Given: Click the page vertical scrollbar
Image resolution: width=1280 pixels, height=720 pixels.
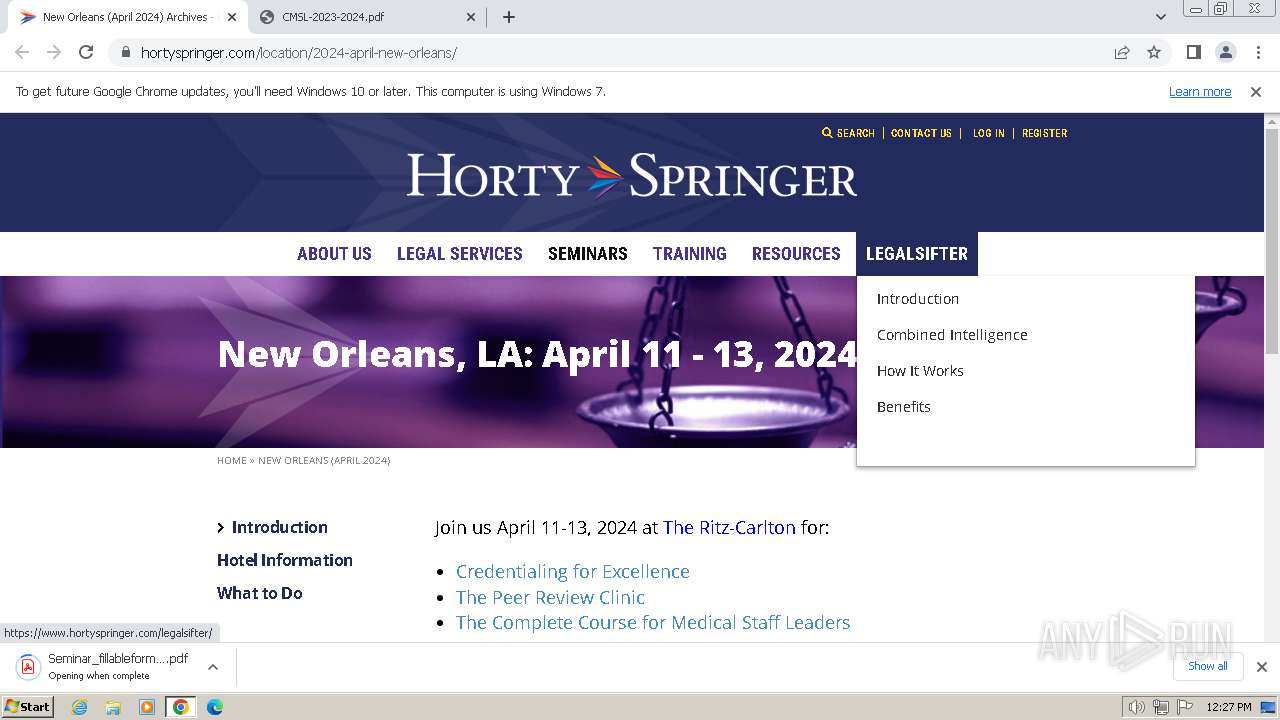Looking at the screenshot, I should [x=1272, y=240].
